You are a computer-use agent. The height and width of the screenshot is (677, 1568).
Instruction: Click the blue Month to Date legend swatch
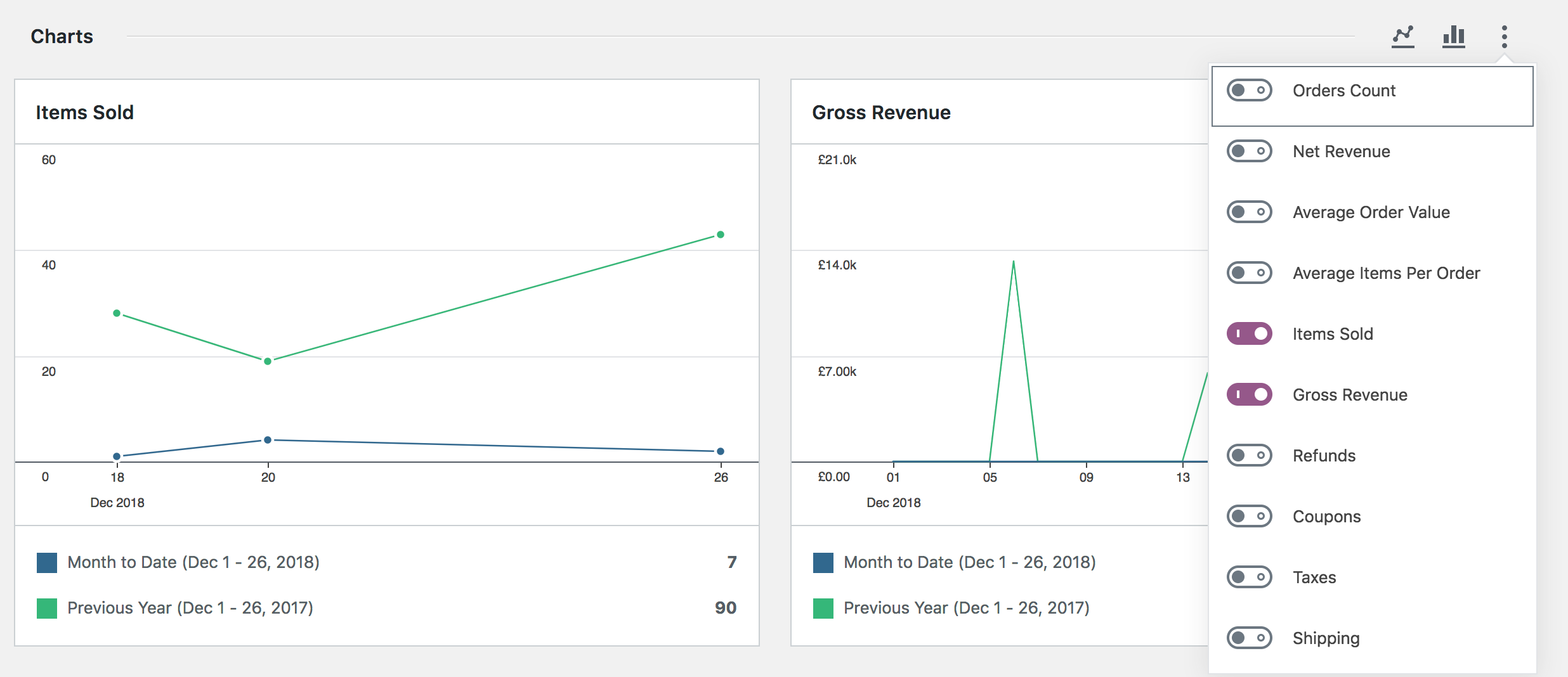[x=46, y=562]
